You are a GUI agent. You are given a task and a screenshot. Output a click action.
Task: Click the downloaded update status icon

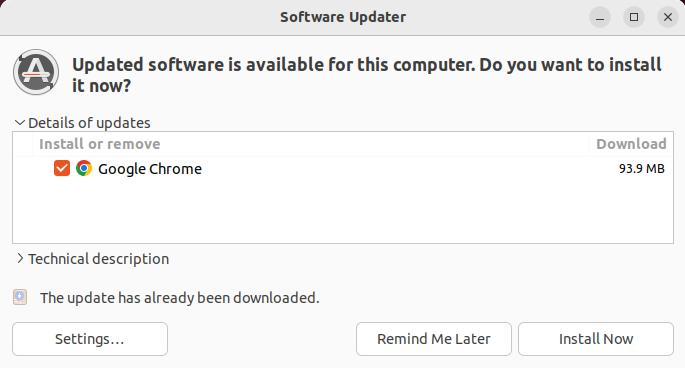20,297
